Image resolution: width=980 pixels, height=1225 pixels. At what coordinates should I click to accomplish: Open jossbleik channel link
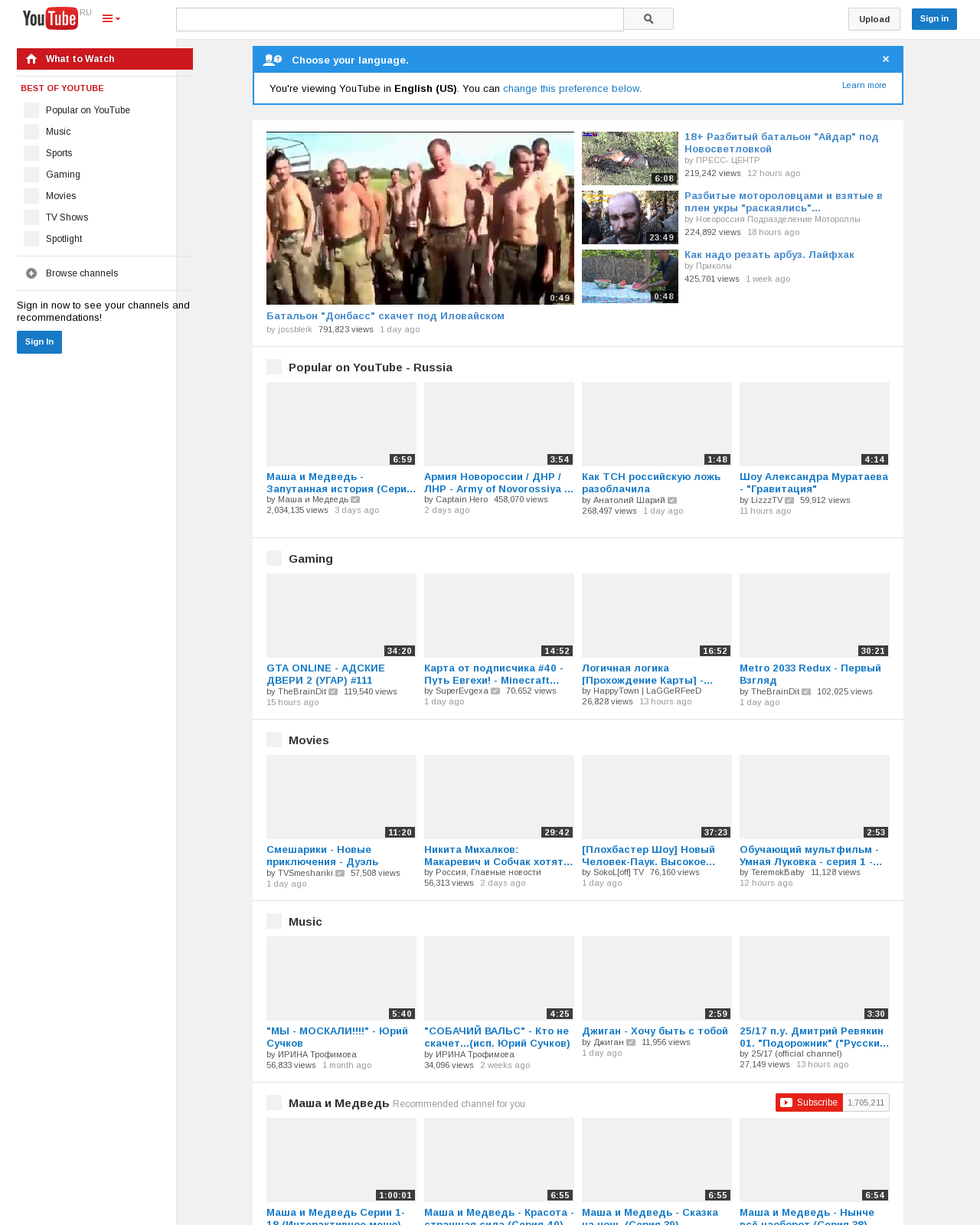tap(295, 329)
